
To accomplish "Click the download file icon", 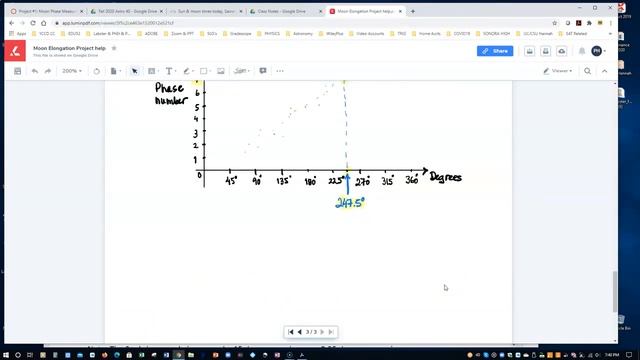I will tap(529, 51).
